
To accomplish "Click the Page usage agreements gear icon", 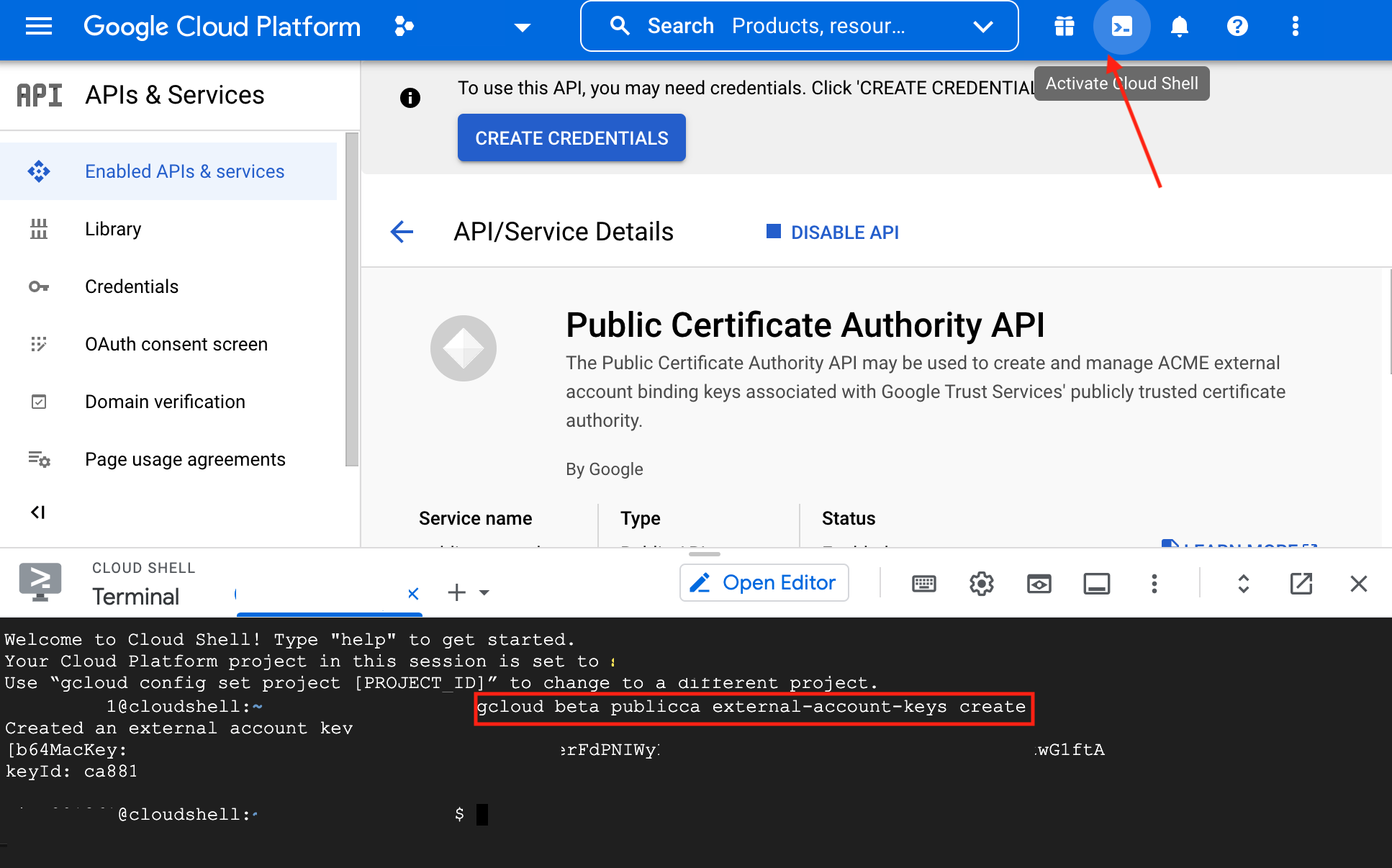I will [39, 459].
